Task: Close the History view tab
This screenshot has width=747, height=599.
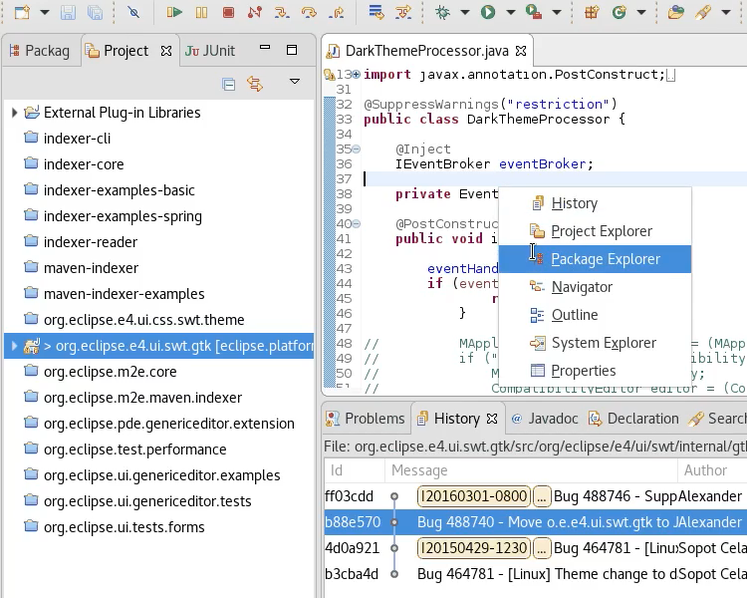Action: click(x=492, y=418)
